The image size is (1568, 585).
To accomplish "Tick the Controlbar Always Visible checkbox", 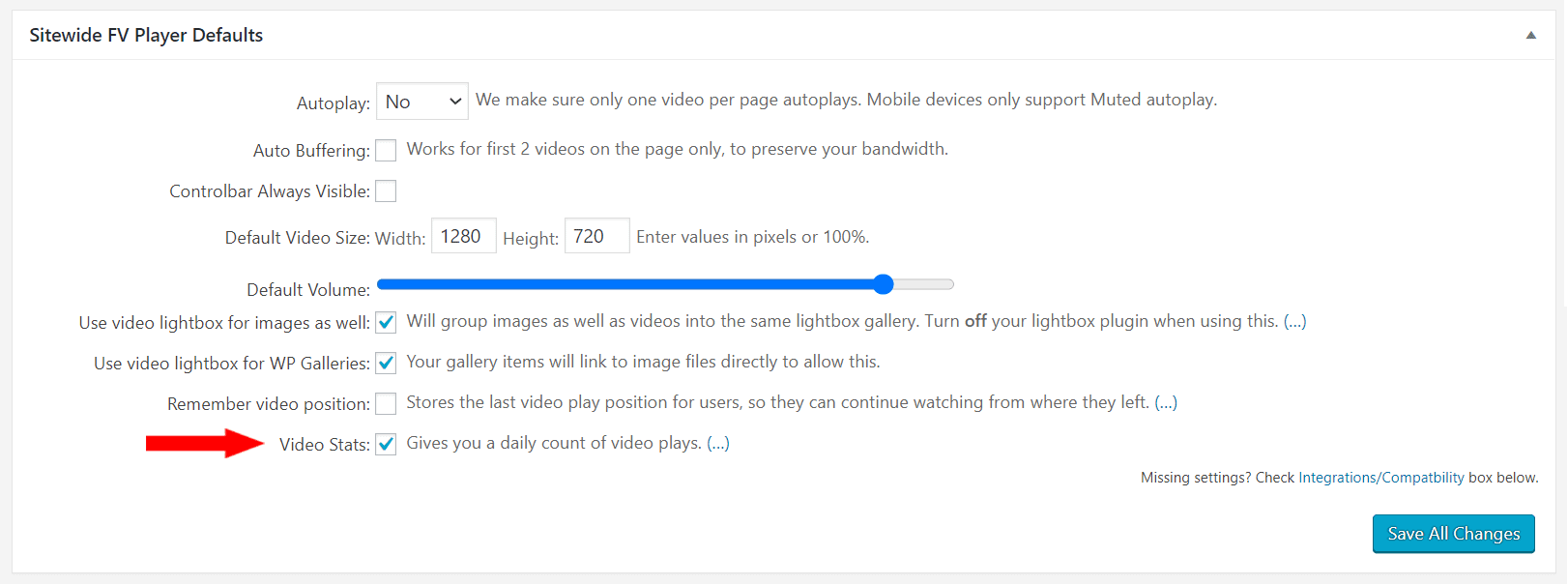I will (x=386, y=190).
